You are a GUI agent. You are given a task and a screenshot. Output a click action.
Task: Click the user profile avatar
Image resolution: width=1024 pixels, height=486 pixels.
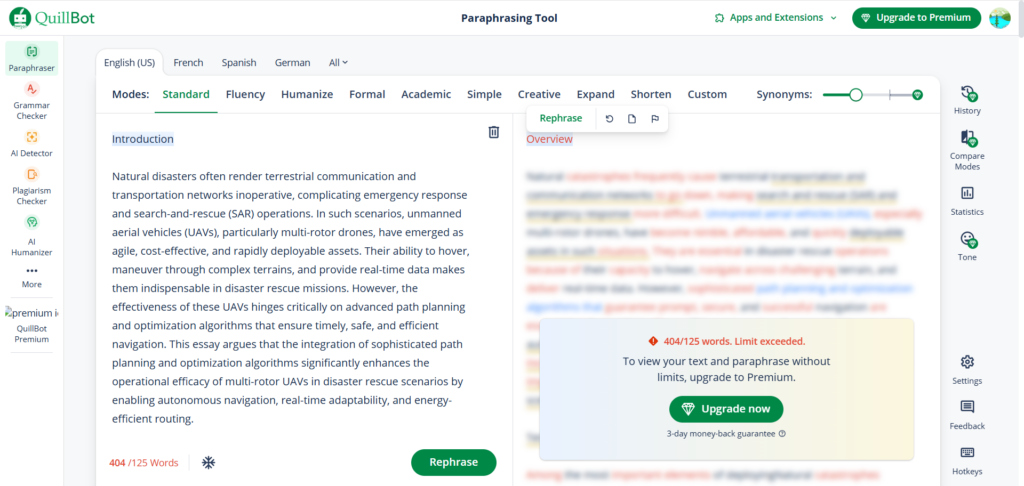click(x=1000, y=18)
